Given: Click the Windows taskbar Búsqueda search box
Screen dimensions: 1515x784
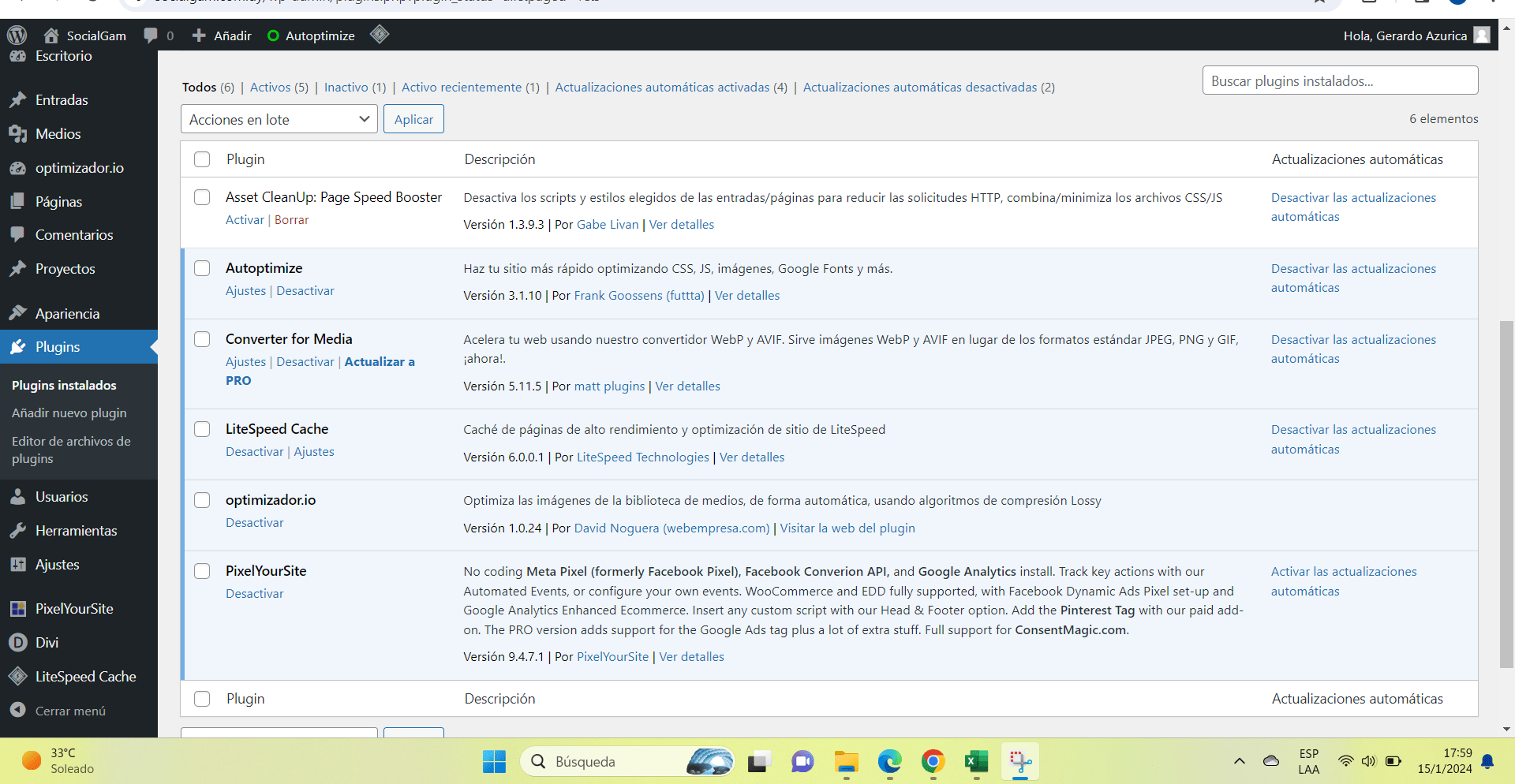Looking at the screenshot, I should pyautogui.click(x=628, y=762).
